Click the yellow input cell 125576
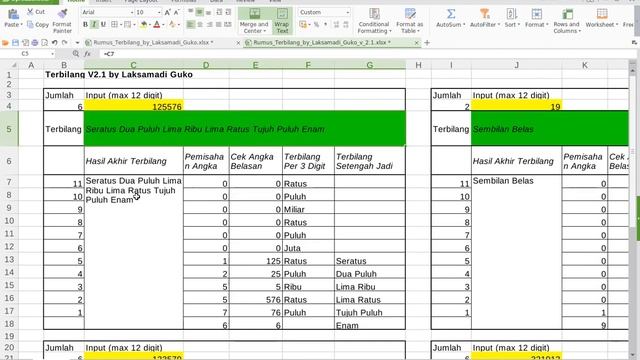640x360 pixels. [133, 106]
